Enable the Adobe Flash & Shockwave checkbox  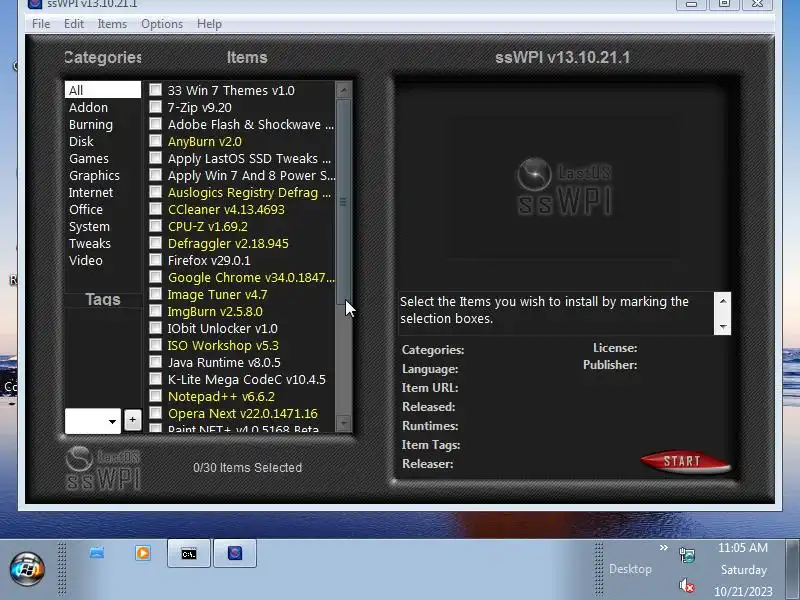pos(156,124)
